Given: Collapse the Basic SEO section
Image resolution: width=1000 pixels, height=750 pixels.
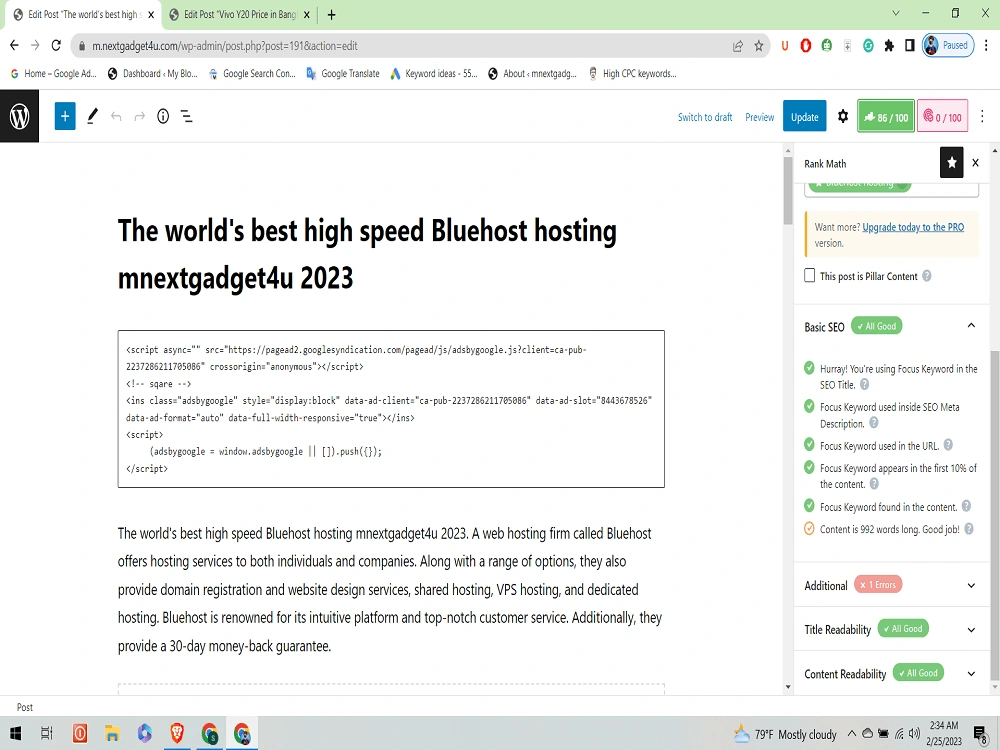Looking at the screenshot, I should [971, 326].
